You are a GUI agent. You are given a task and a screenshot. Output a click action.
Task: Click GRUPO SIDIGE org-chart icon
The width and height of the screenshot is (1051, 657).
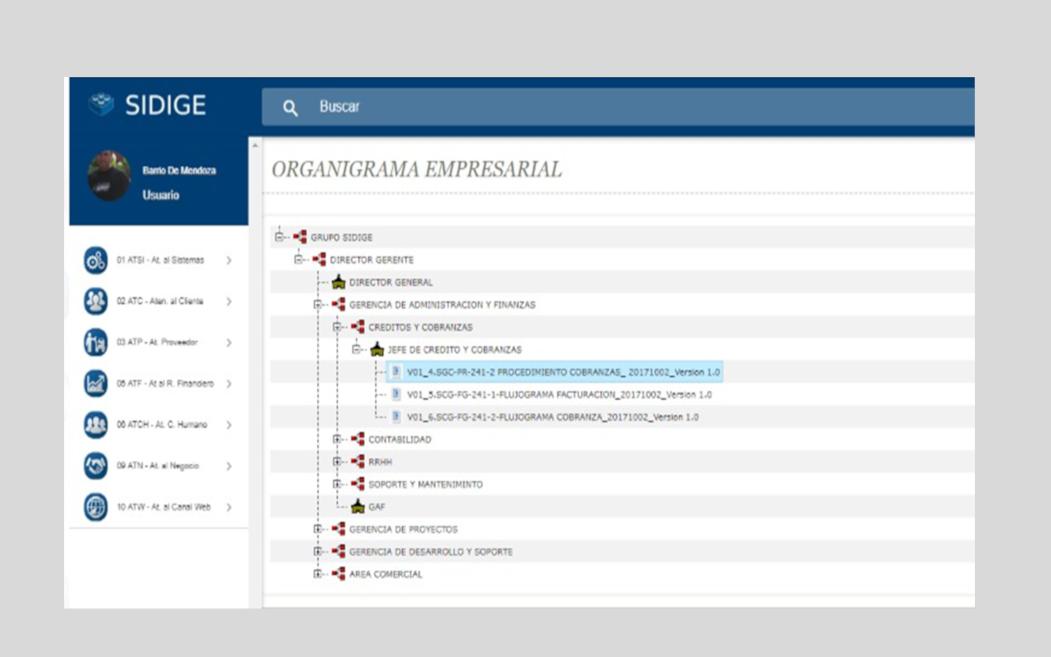(x=300, y=237)
